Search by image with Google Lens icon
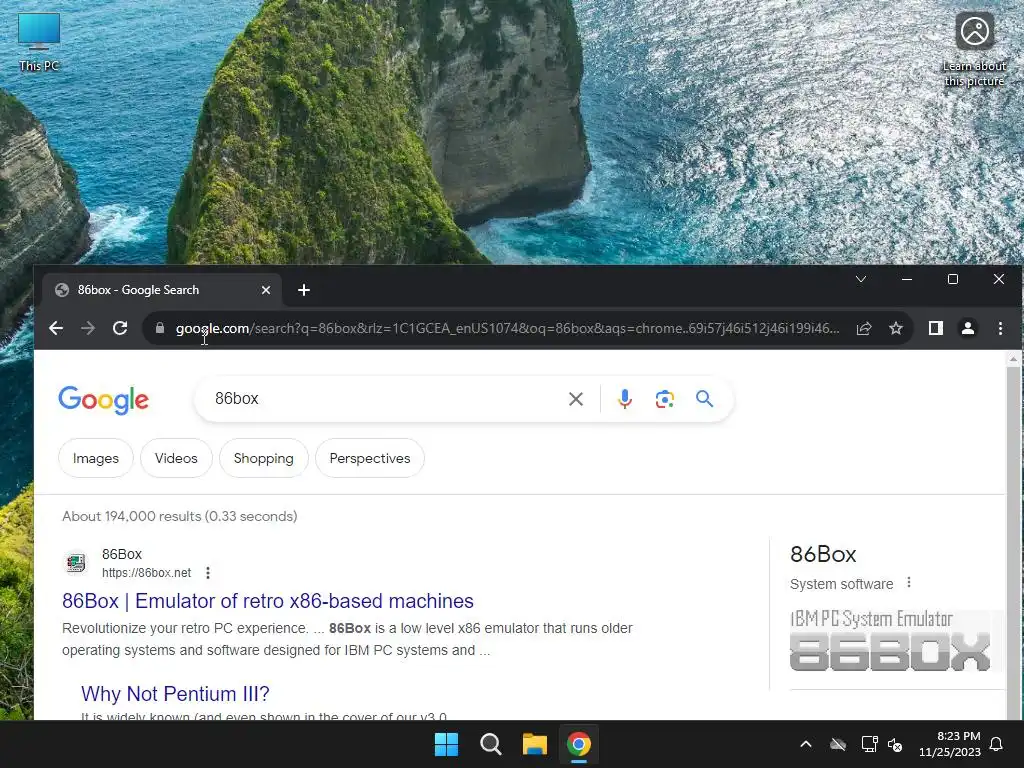Screen dimensions: 1024x768 coord(664,399)
